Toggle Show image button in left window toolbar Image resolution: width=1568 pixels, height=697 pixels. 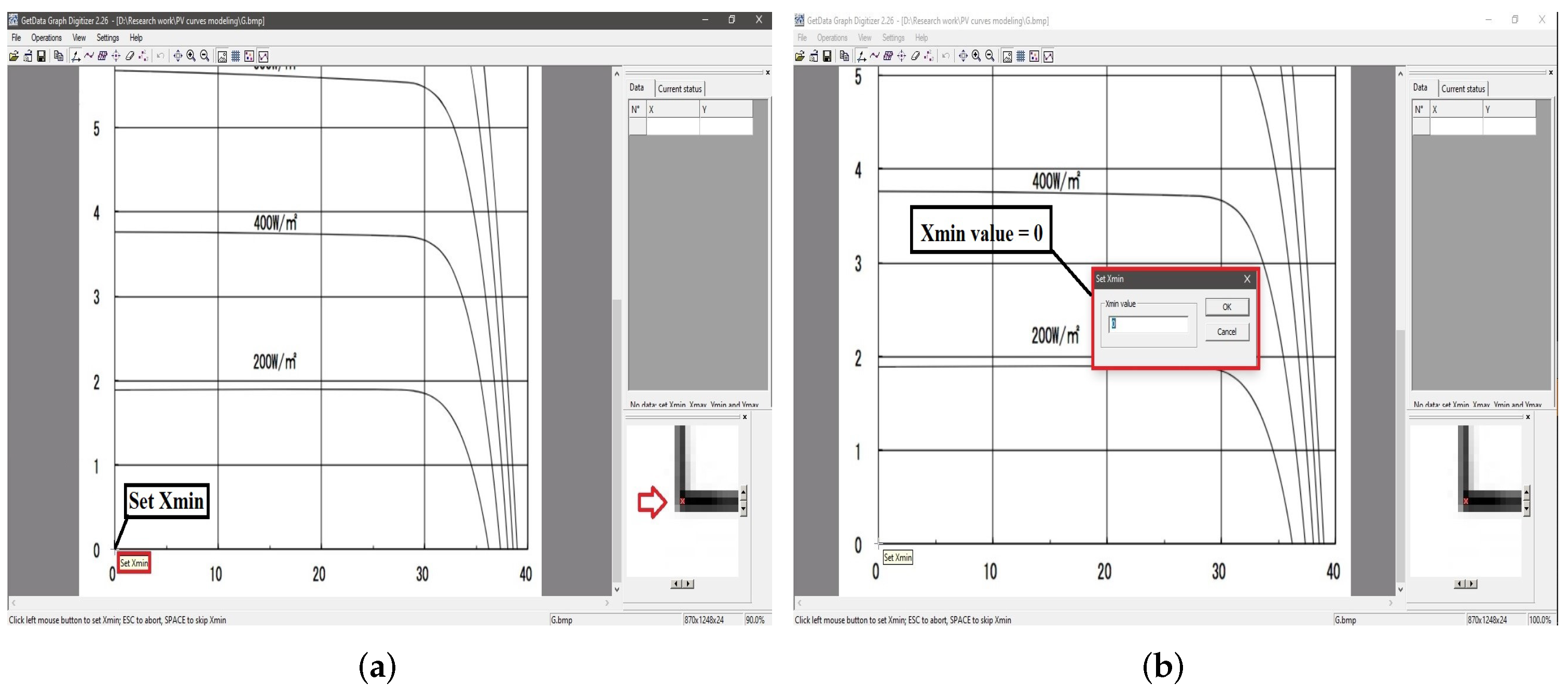point(222,57)
